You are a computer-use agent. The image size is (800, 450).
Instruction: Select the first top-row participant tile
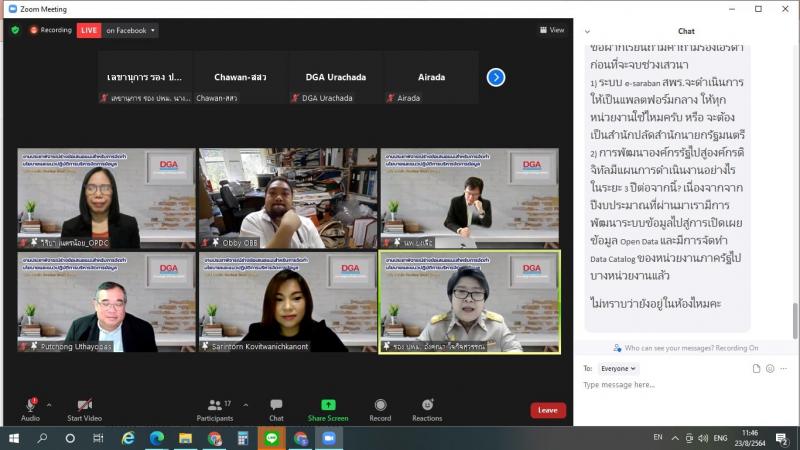[145, 78]
